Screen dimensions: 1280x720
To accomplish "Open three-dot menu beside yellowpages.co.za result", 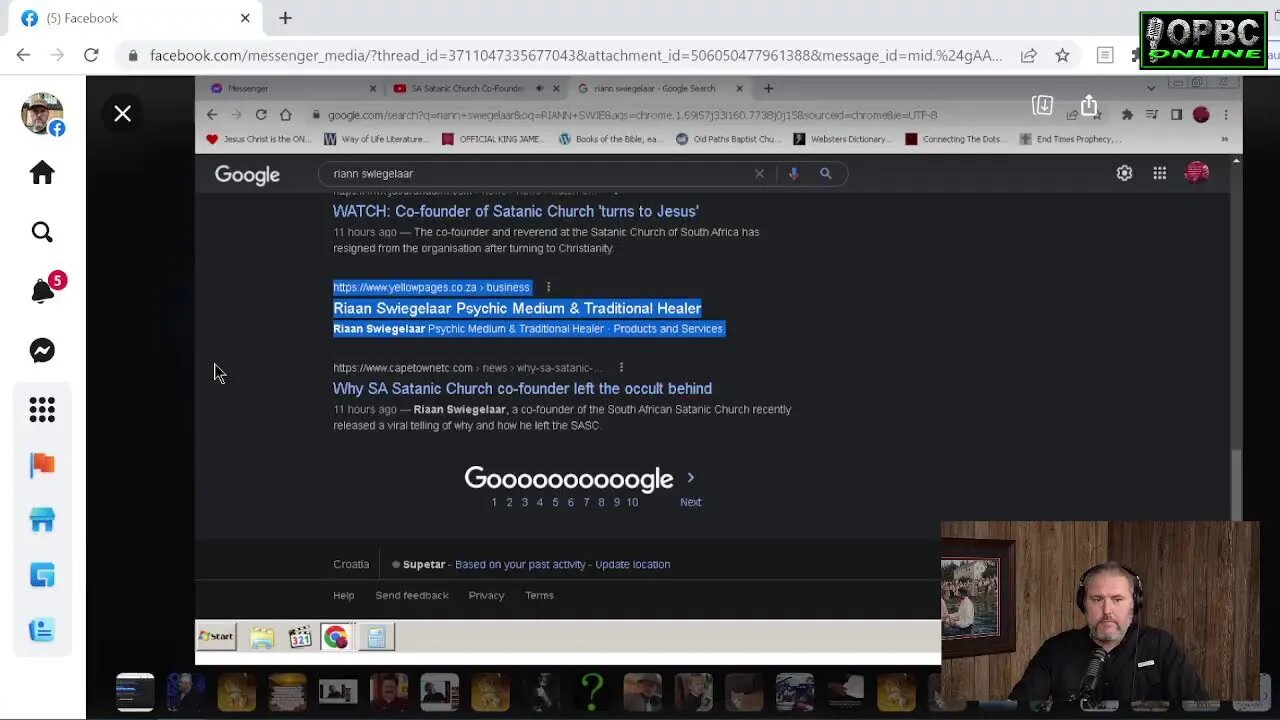I will tap(548, 287).
